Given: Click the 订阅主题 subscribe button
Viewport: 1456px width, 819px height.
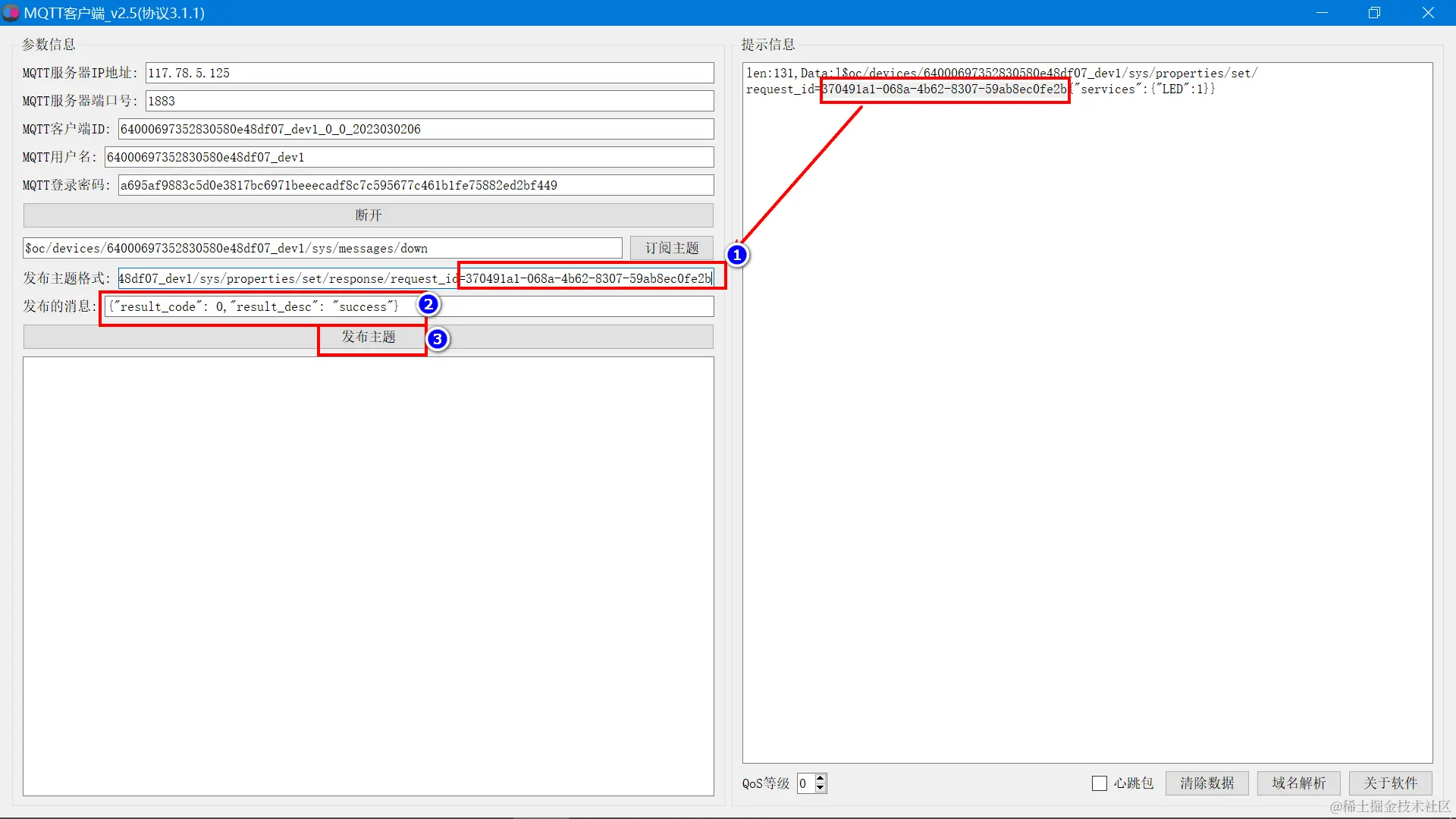Looking at the screenshot, I should pyautogui.click(x=672, y=248).
